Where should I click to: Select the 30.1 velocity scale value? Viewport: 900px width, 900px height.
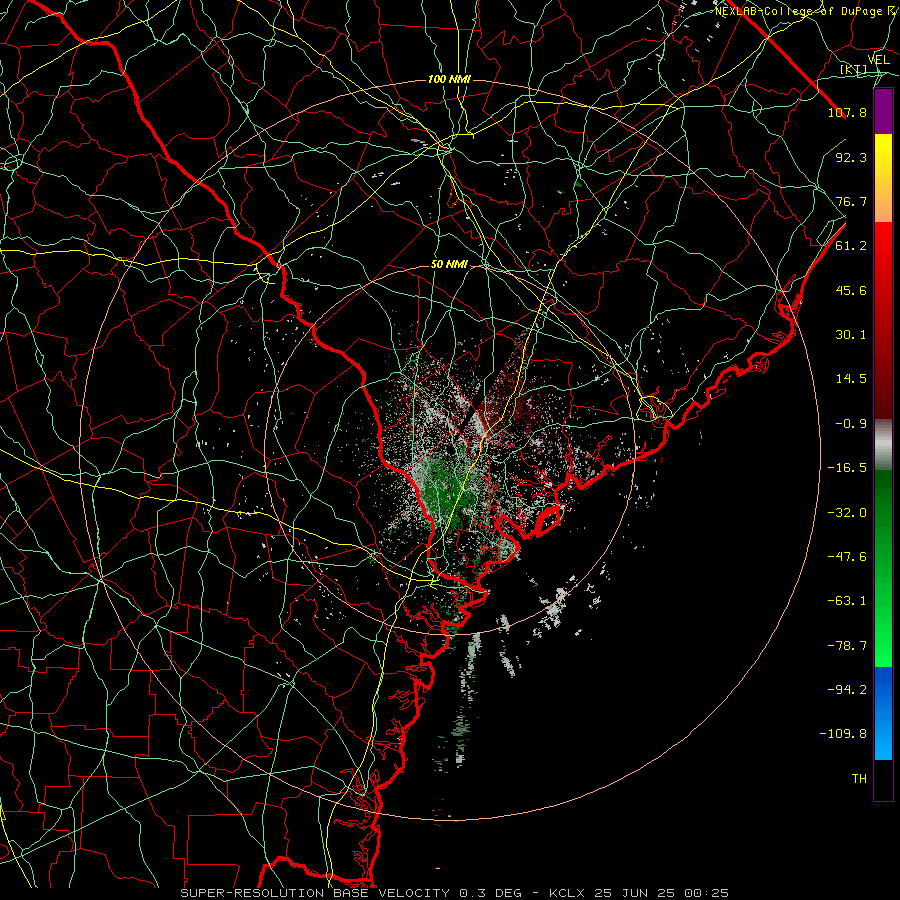(851, 335)
